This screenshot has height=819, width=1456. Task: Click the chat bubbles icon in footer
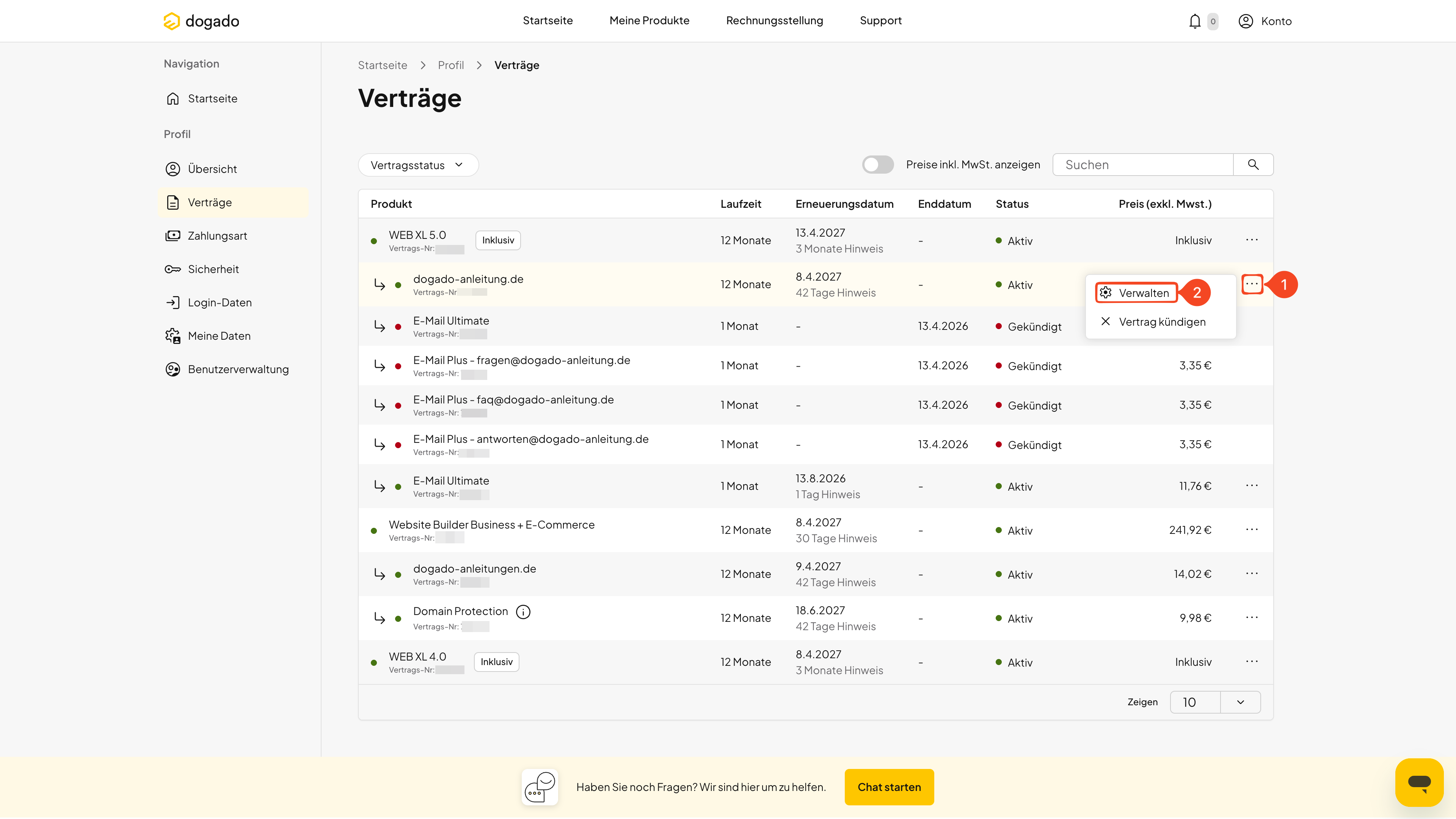pos(540,787)
